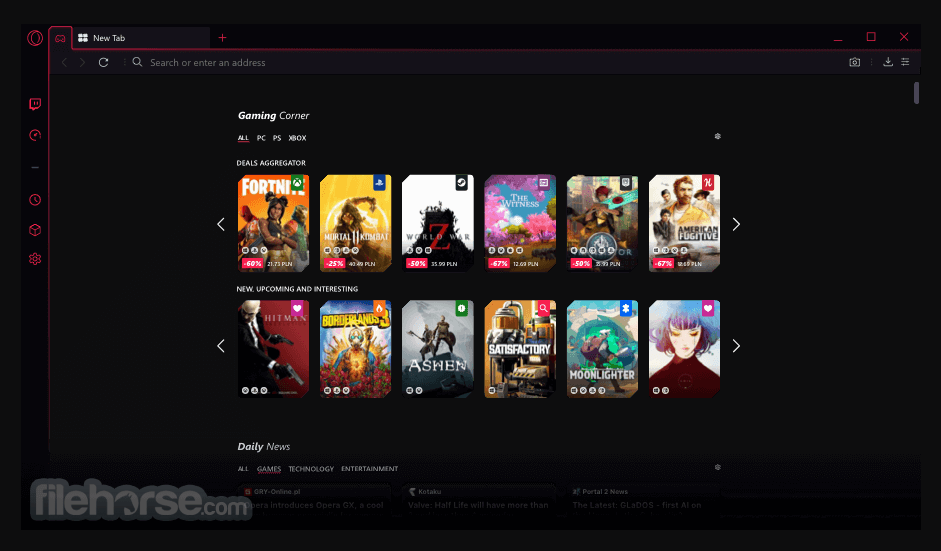941x551 pixels.
Task: Click blue badge on Moonlighter card
Action: [626, 309]
